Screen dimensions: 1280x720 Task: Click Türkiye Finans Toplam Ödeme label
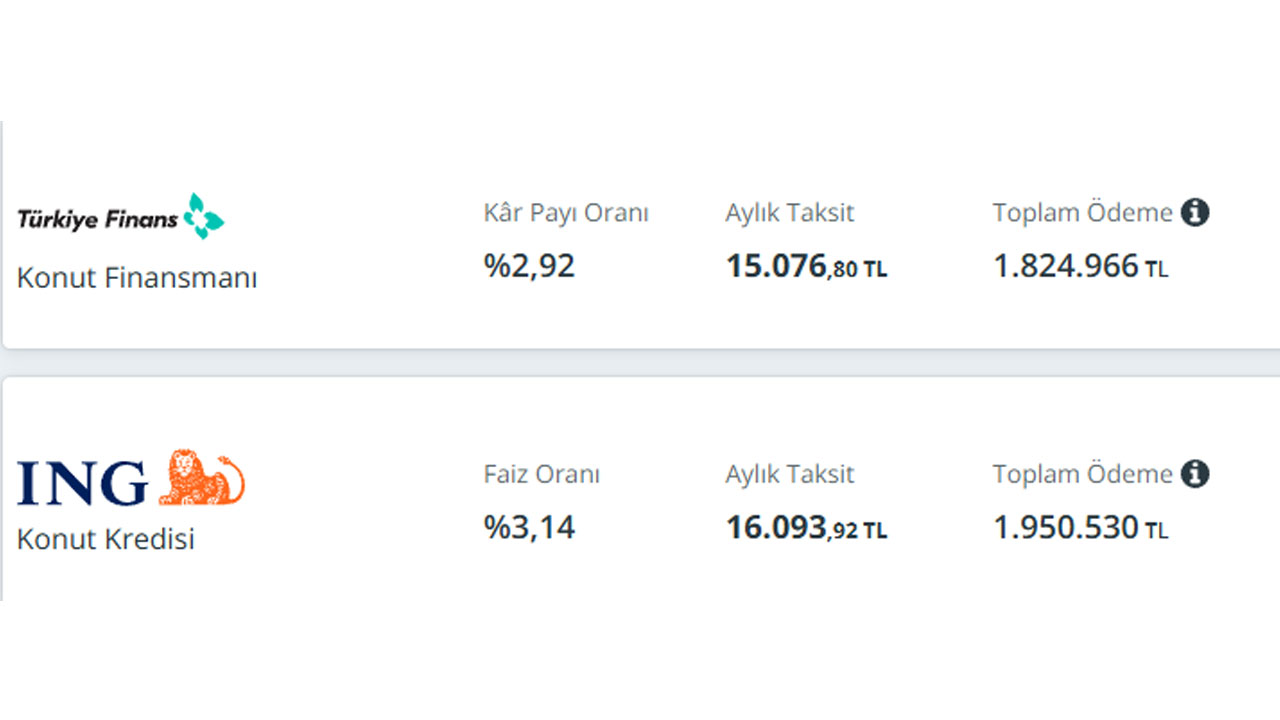[x=1082, y=213]
